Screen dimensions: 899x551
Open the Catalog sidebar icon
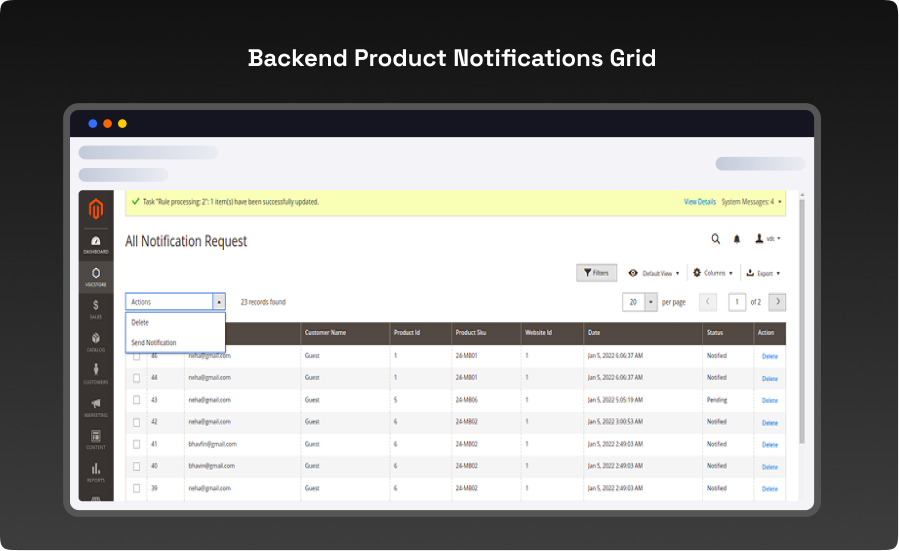96,342
